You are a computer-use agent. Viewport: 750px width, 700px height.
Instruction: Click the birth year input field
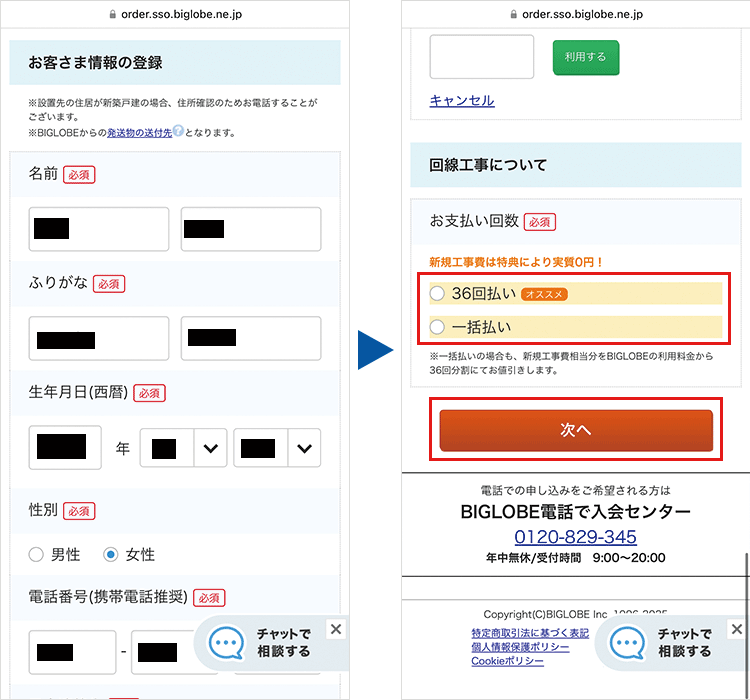(65, 447)
